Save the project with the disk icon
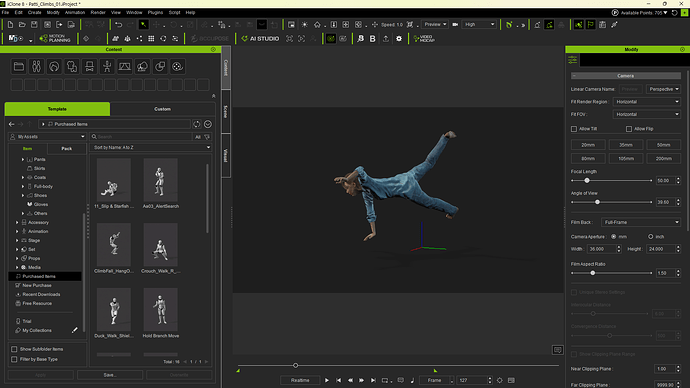Viewport: 690px width, 388px height. (x=34, y=25)
